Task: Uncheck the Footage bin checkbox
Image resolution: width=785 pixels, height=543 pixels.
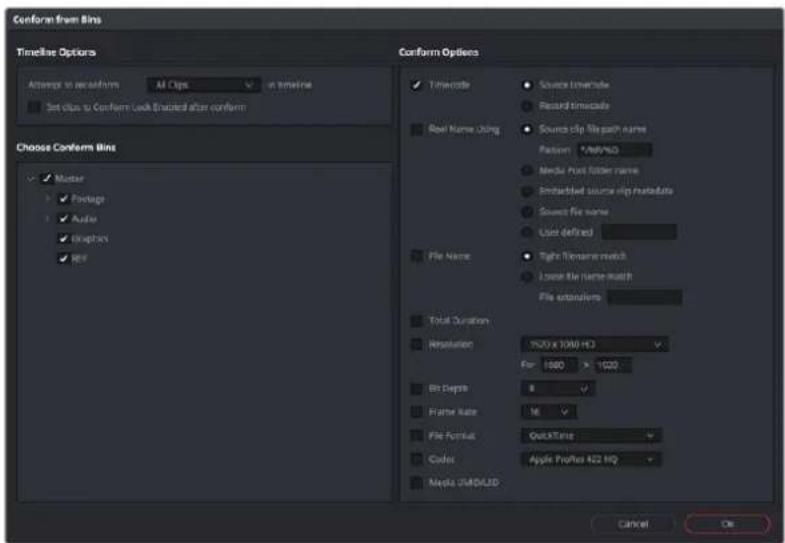Action: 63,199
